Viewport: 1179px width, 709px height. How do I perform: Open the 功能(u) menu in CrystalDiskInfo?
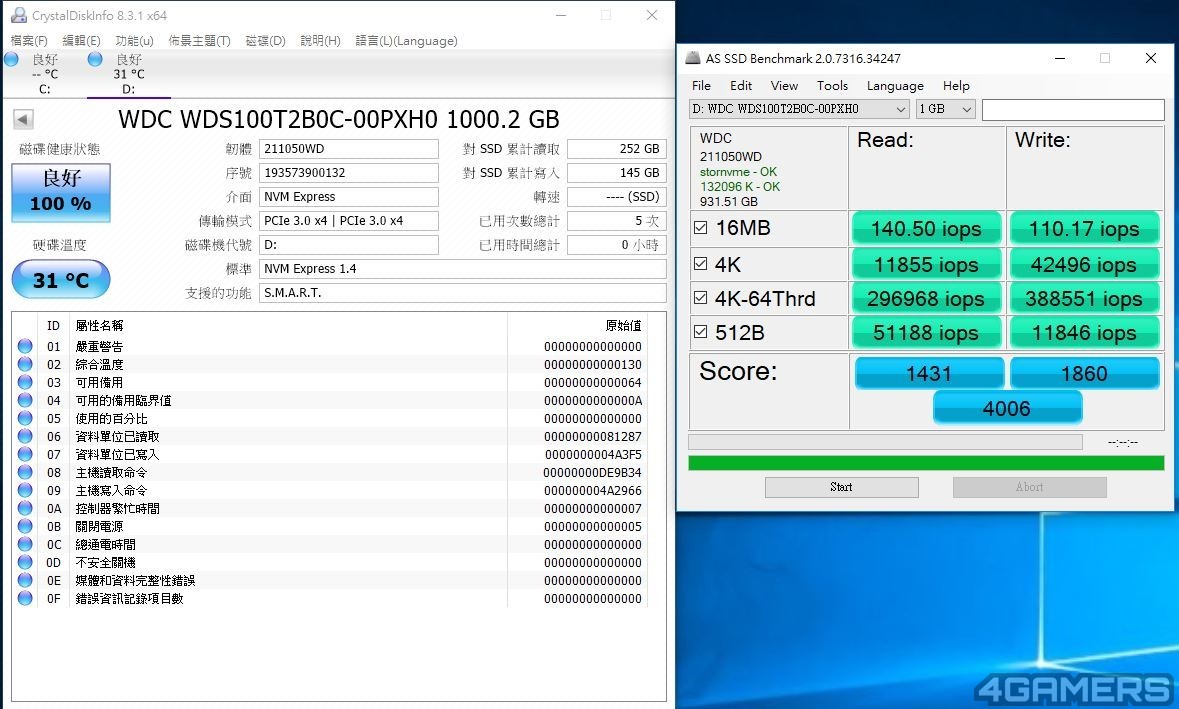coord(135,41)
